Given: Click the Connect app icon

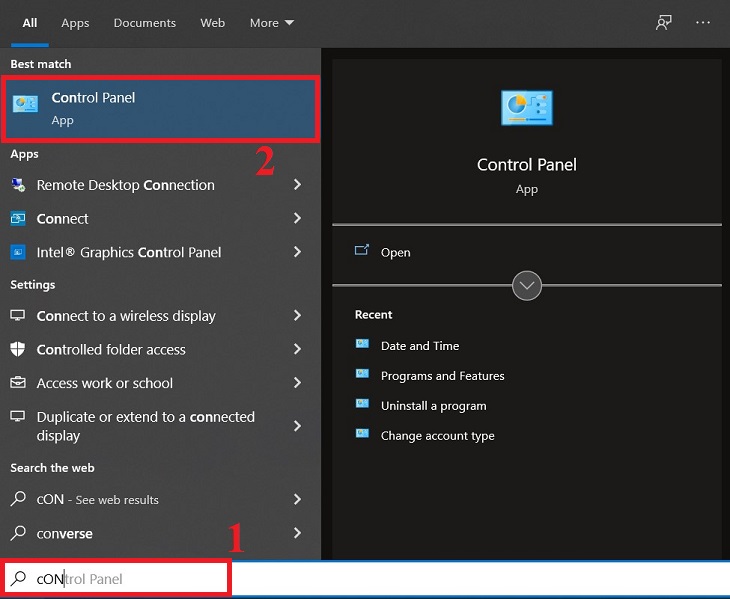Looking at the screenshot, I should [x=18, y=218].
